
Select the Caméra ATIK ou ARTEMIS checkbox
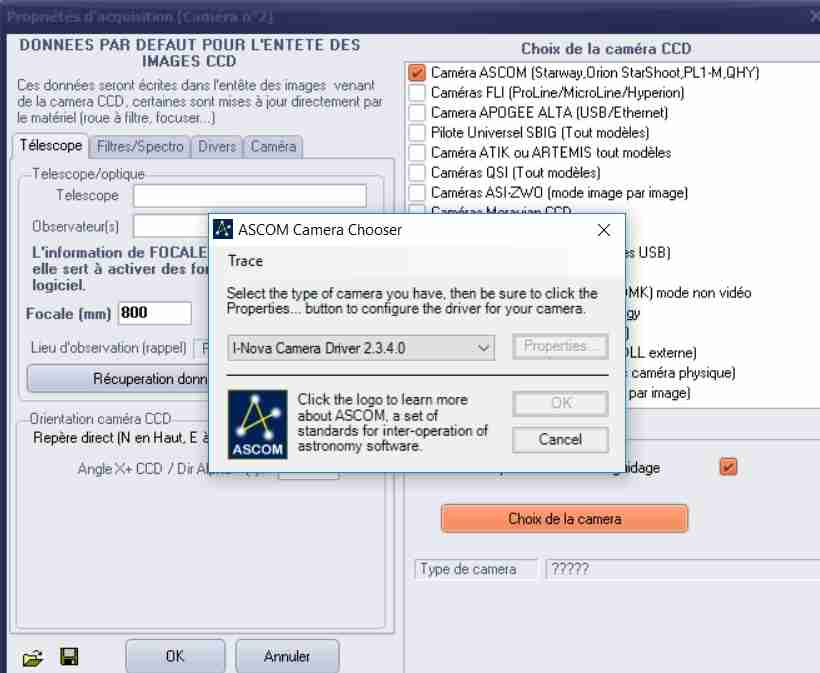point(417,153)
